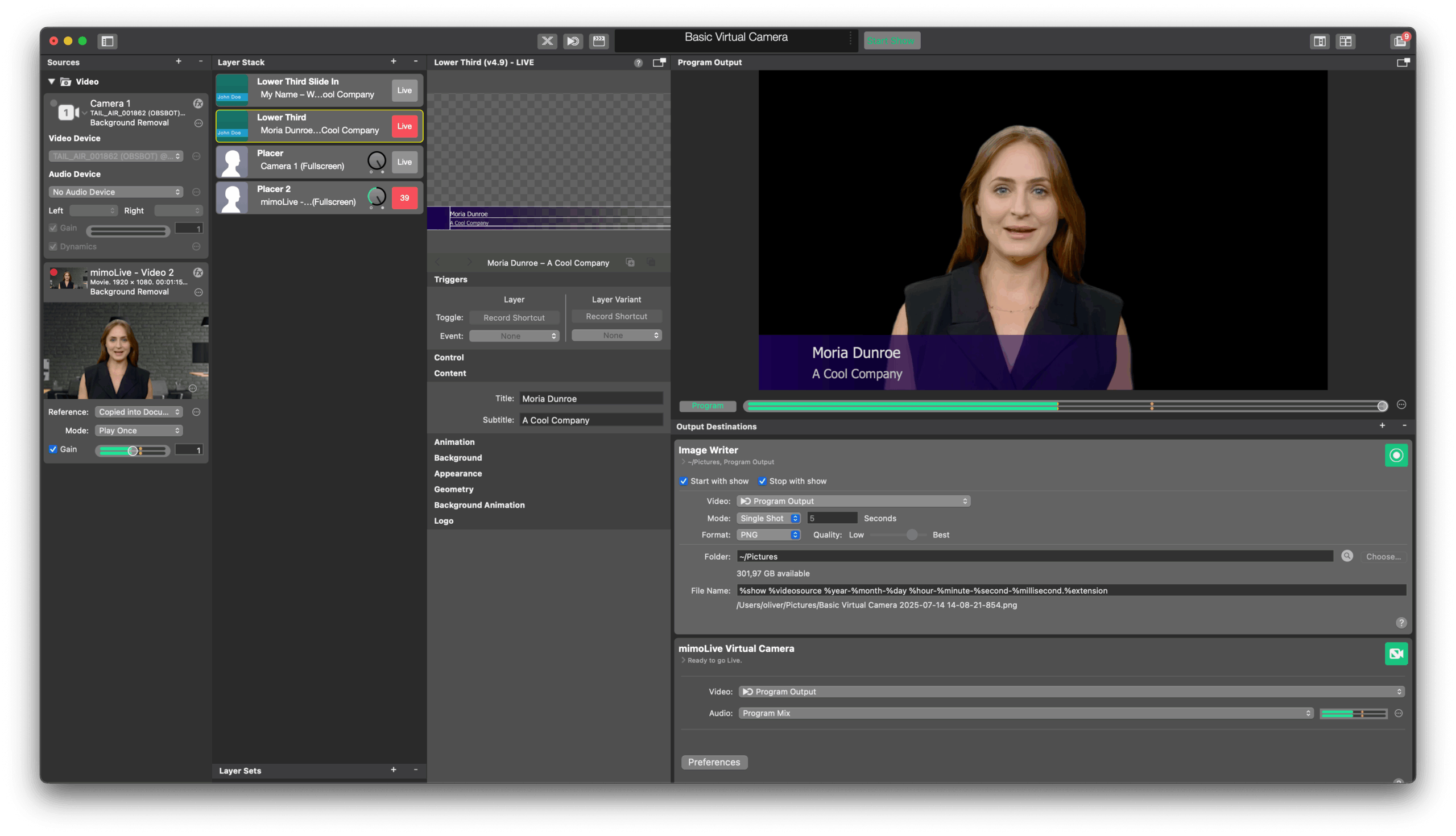Toggle Placer 2 countdown 39 live button
The image size is (1456, 836).
pos(404,198)
